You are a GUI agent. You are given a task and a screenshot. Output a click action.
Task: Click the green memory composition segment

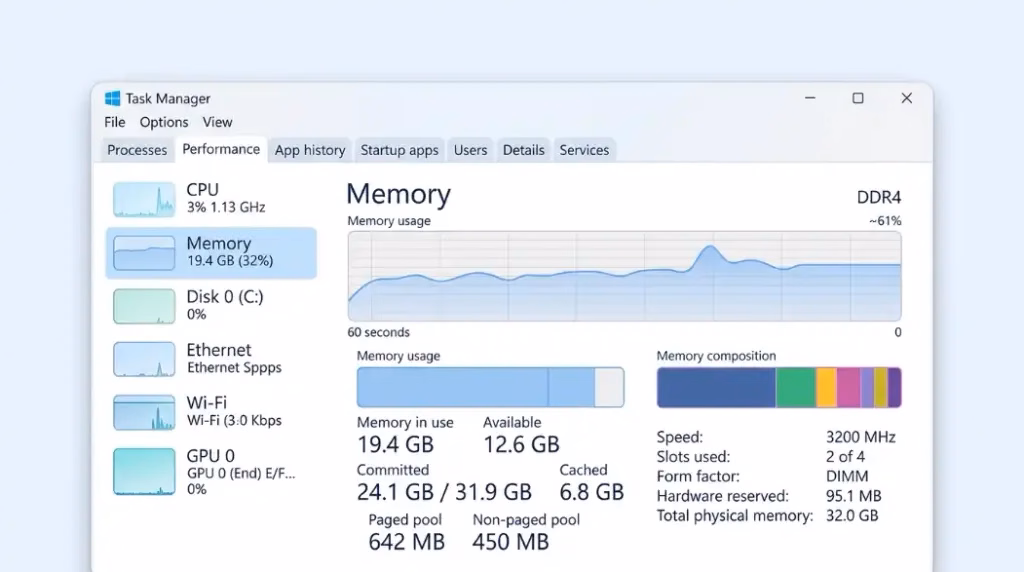tap(796, 387)
